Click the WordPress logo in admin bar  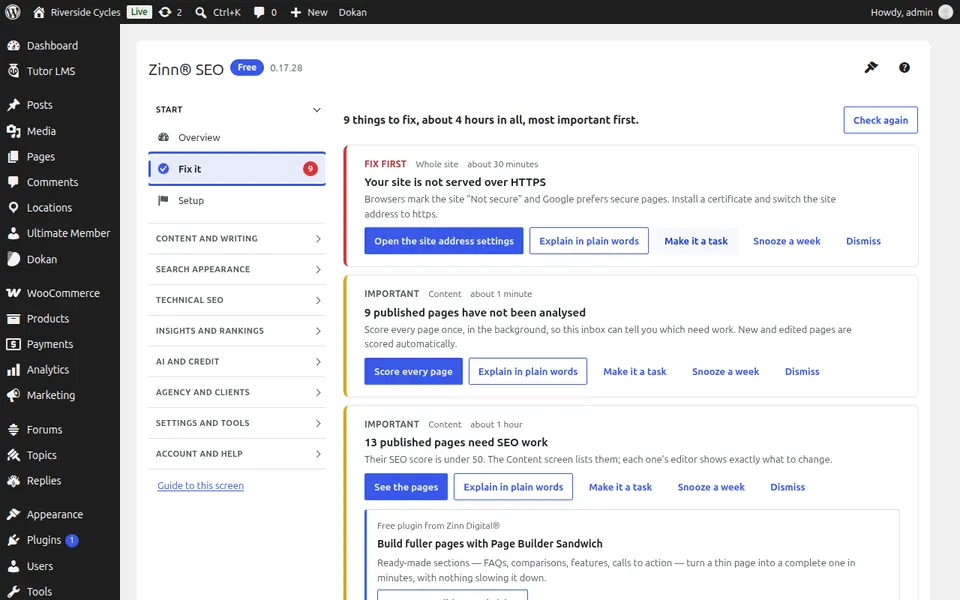coord(13,12)
